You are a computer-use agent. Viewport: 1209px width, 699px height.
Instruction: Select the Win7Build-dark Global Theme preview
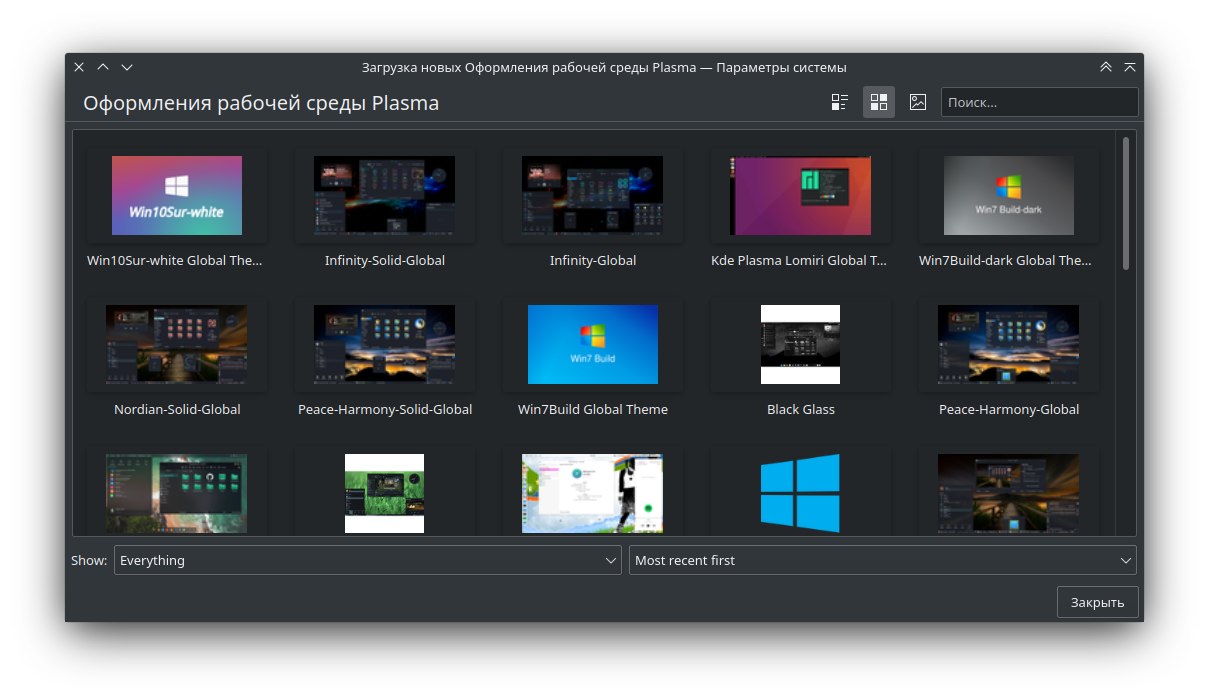click(x=1009, y=195)
